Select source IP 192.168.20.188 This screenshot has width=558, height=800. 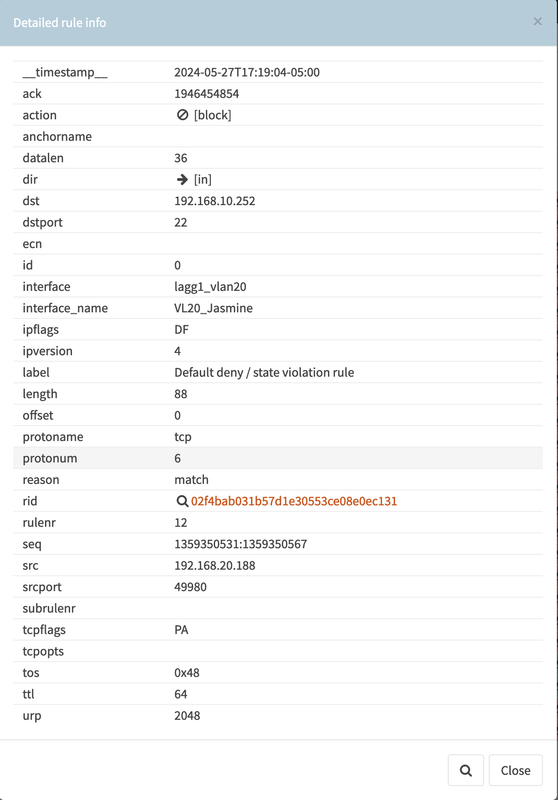[215, 565]
